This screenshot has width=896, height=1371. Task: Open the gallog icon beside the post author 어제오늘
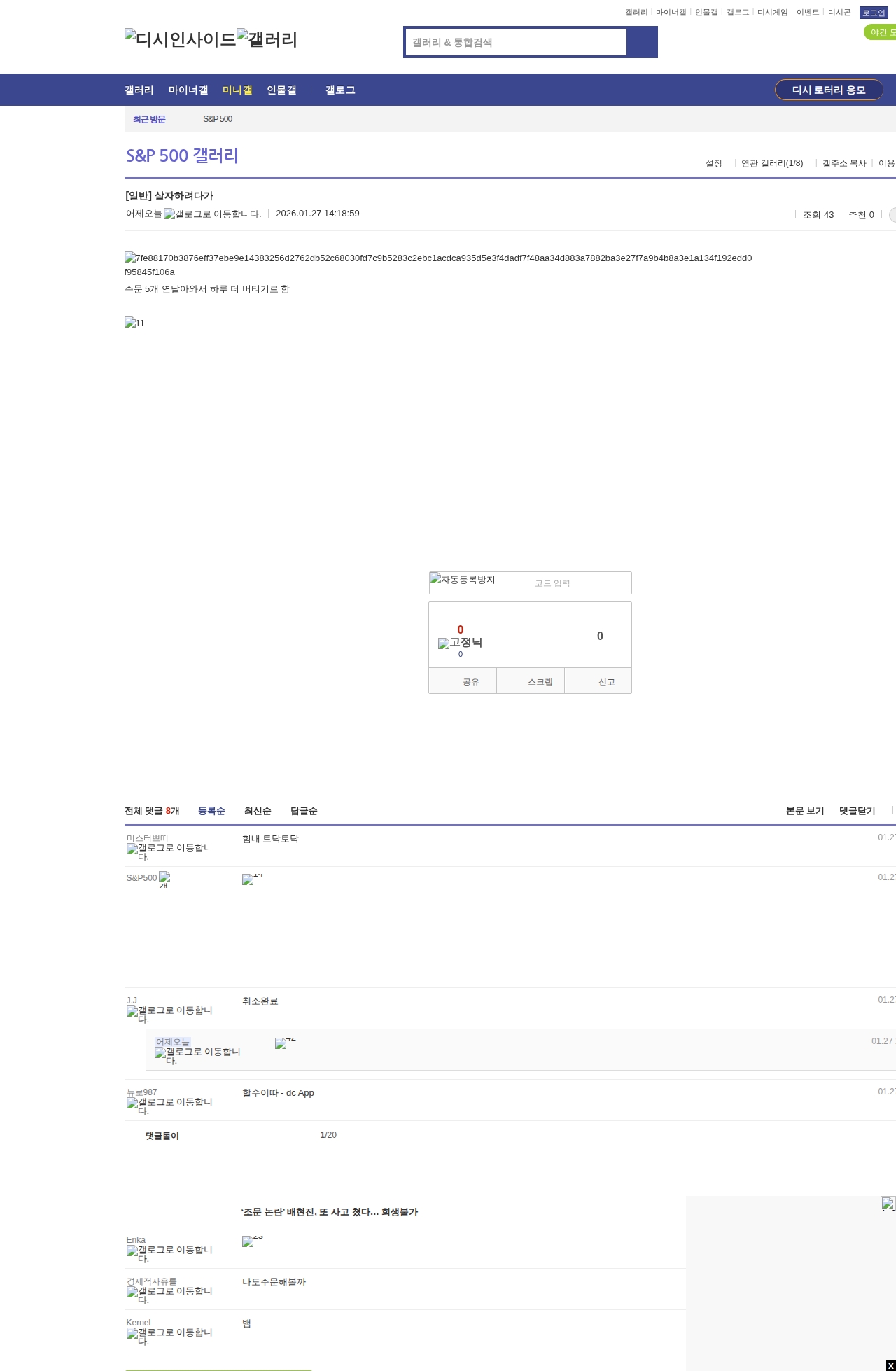click(x=212, y=214)
